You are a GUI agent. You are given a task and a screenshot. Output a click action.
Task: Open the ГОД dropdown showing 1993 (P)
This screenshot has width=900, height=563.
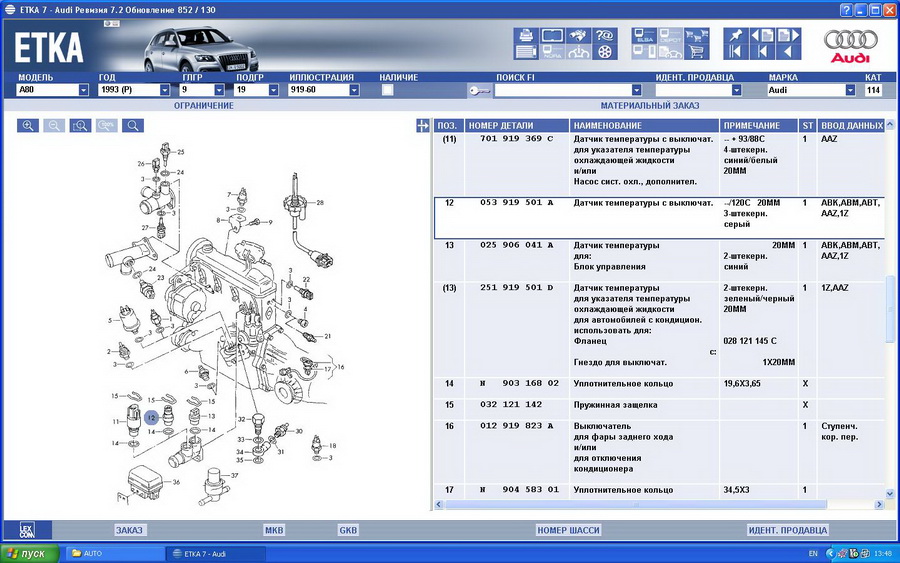pos(164,90)
